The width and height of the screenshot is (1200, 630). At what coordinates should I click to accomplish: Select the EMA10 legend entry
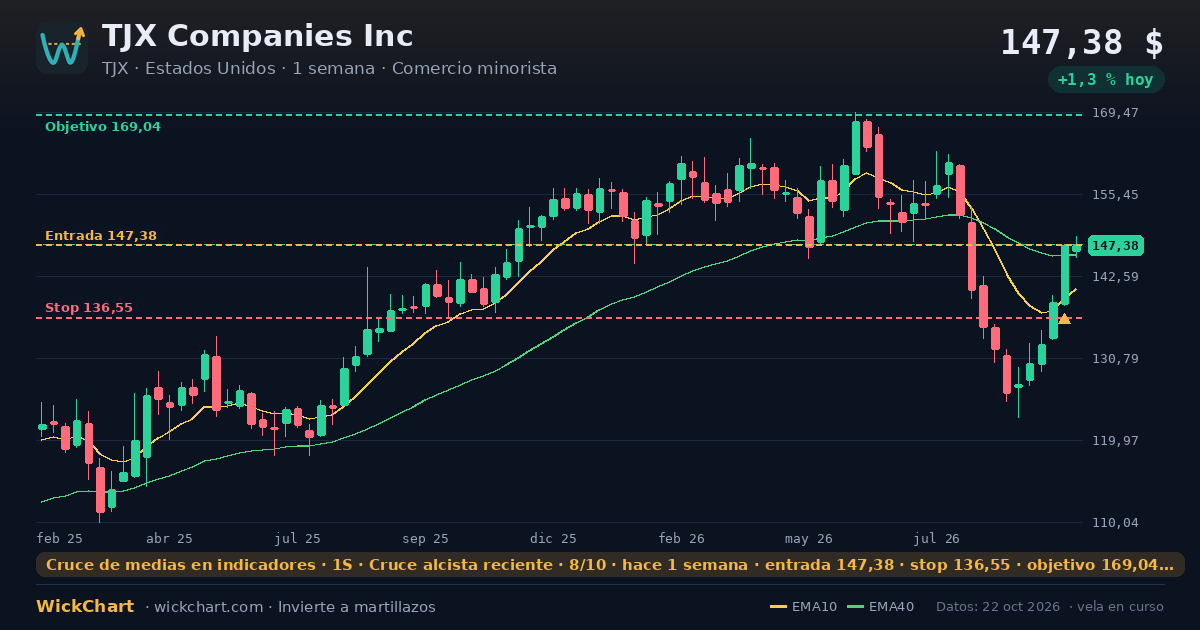(804, 607)
